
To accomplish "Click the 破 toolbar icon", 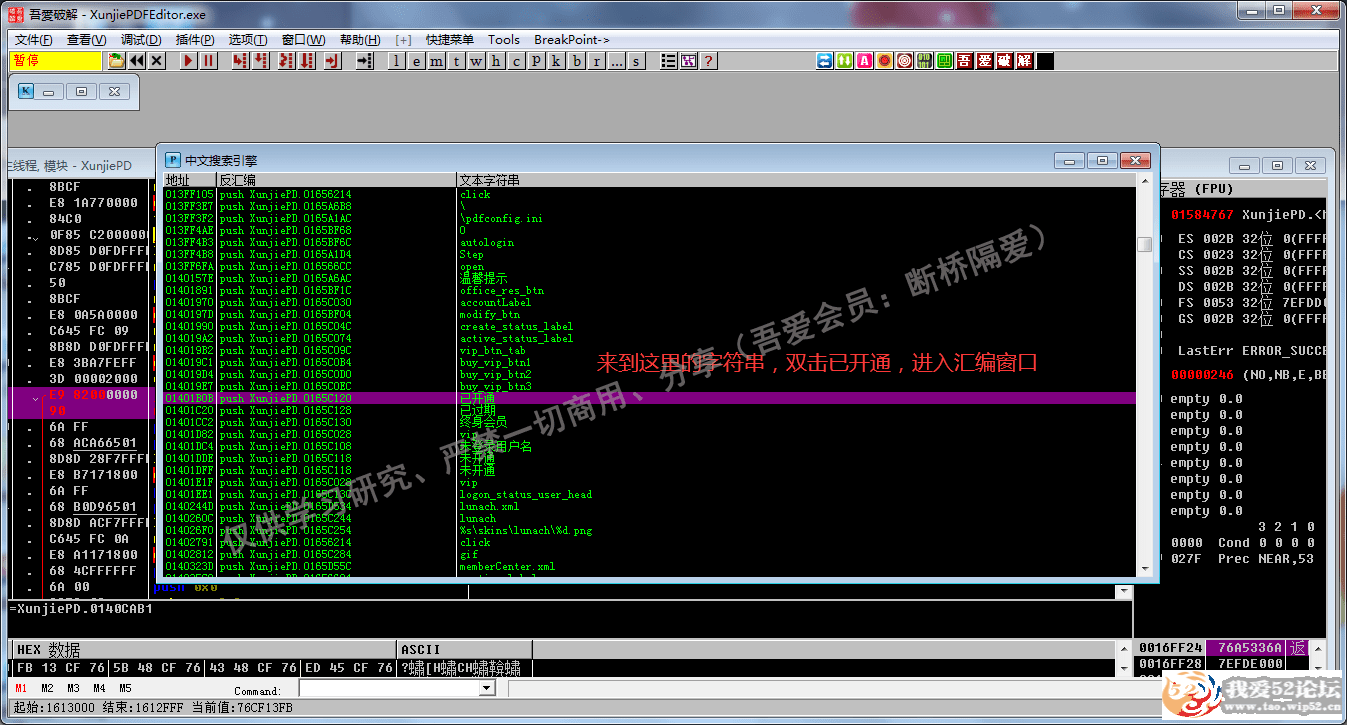I will [1005, 61].
